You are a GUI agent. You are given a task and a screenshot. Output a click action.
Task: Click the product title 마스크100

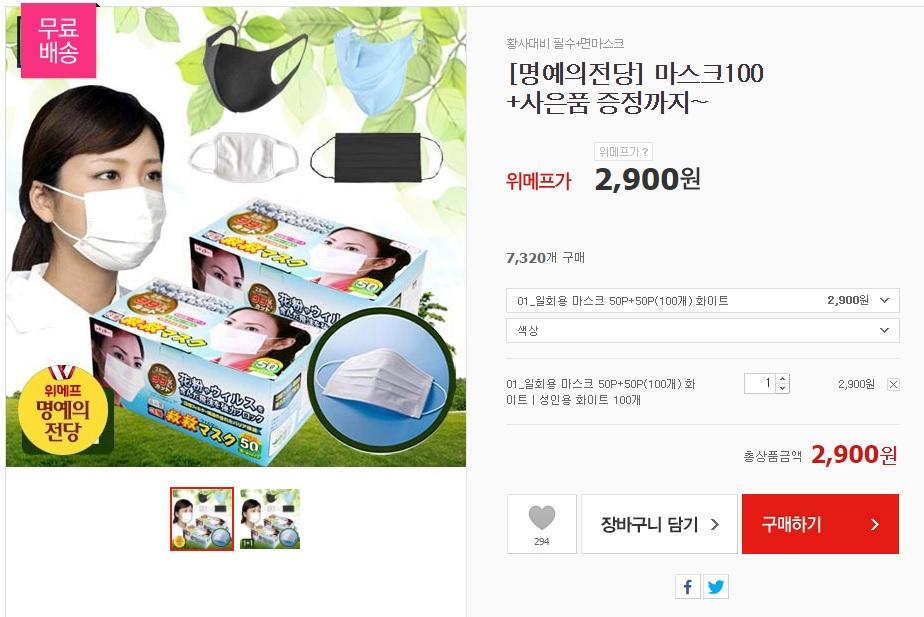pyautogui.click(x=710, y=74)
